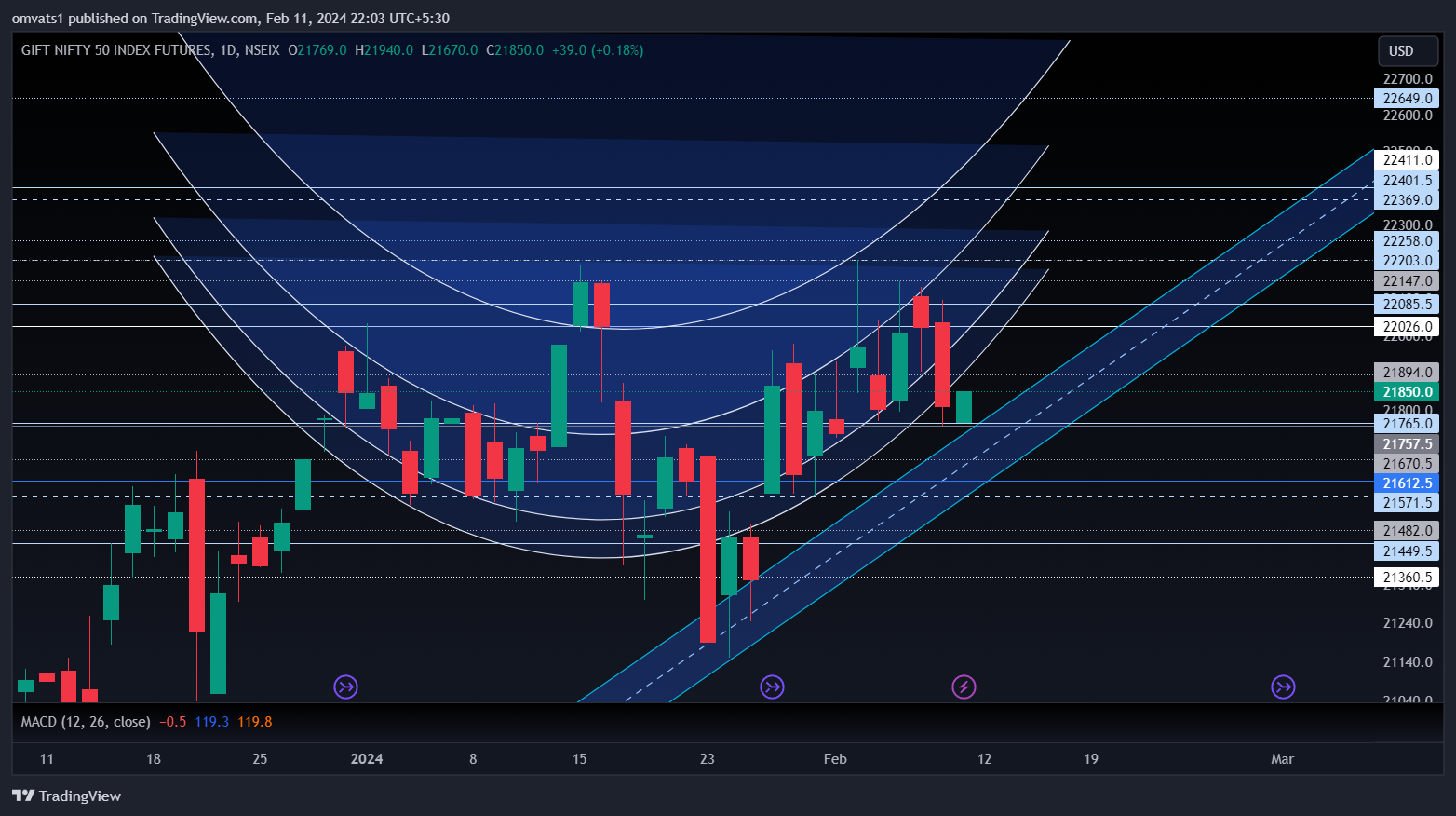
Task: Click date 11 on the time axis
Action: tap(47, 759)
